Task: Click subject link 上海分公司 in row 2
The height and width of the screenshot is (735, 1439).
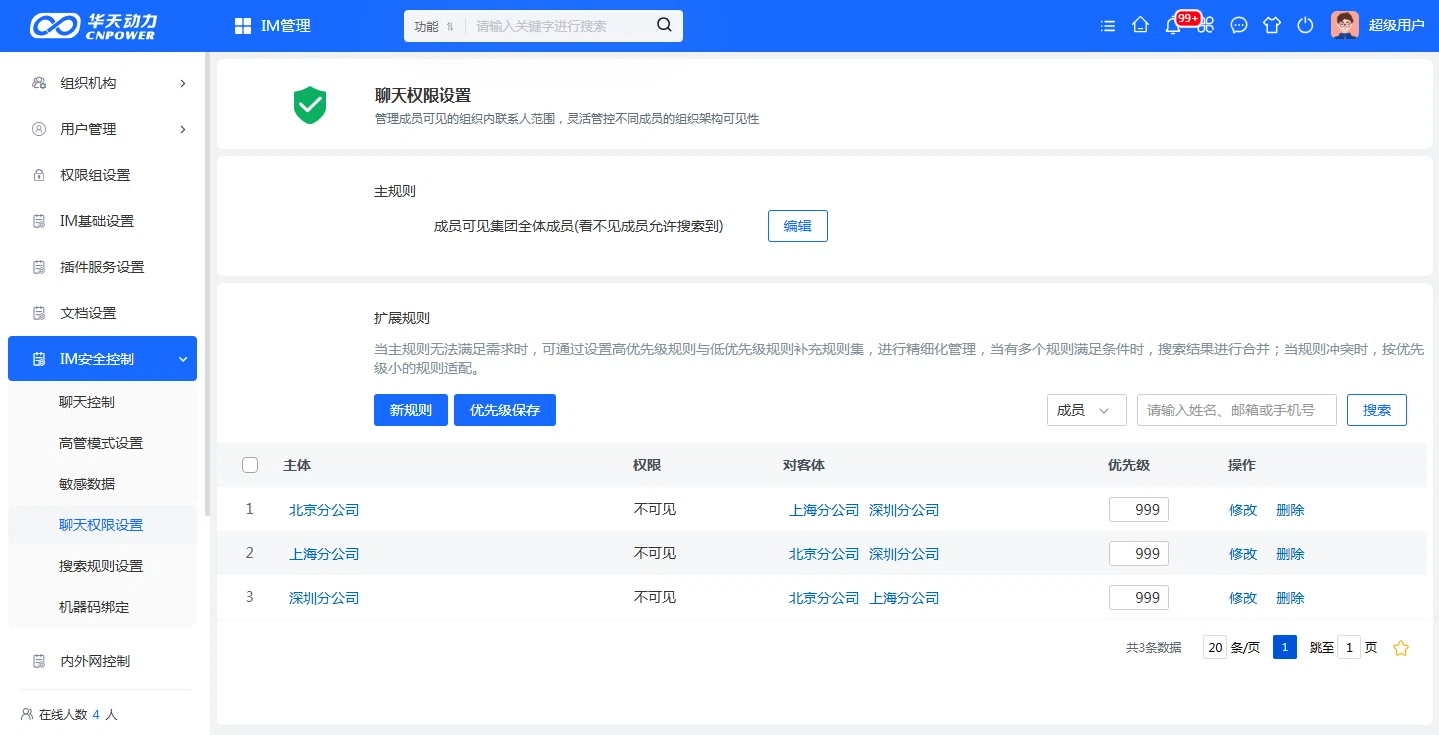Action: click(x=324, y=554)
